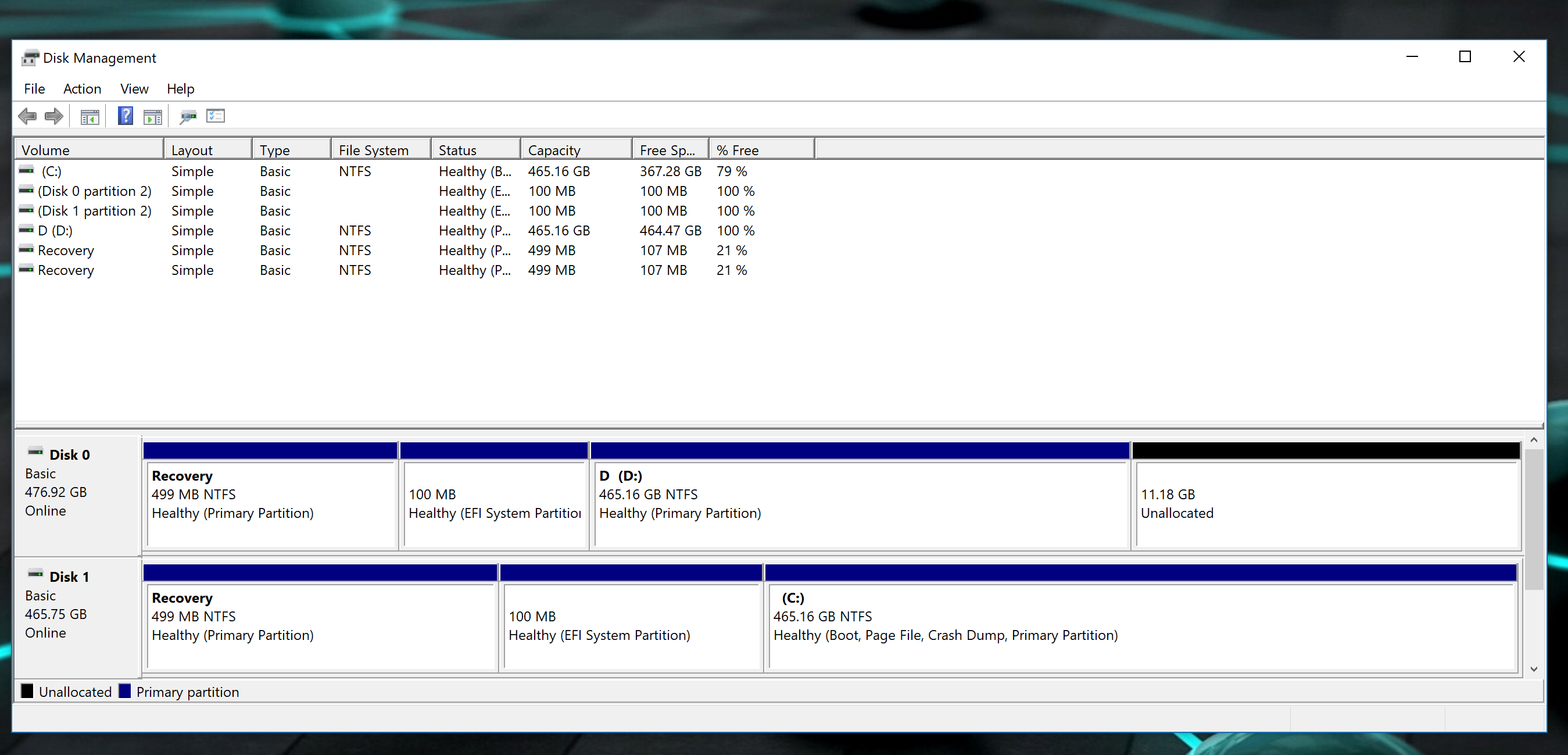Select the D (D:) volume drive icon
The height and width of the screenshot is (755, 1568).
[26, 230]
